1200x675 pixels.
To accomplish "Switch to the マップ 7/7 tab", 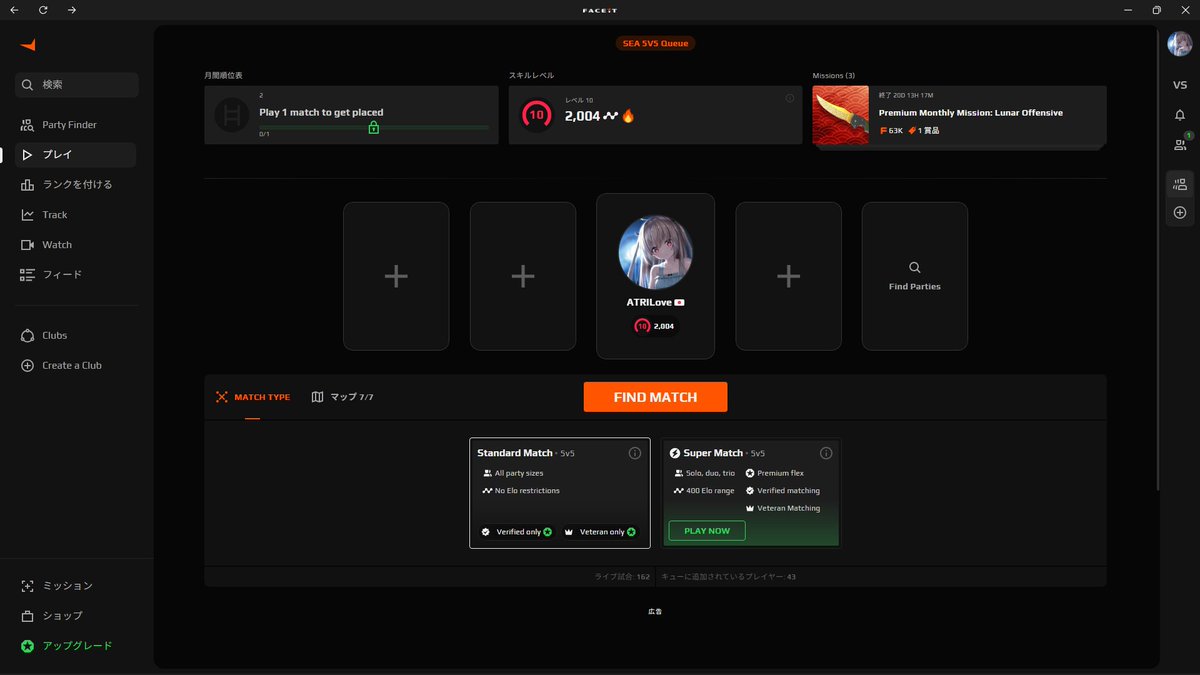I will coord(342,397).
